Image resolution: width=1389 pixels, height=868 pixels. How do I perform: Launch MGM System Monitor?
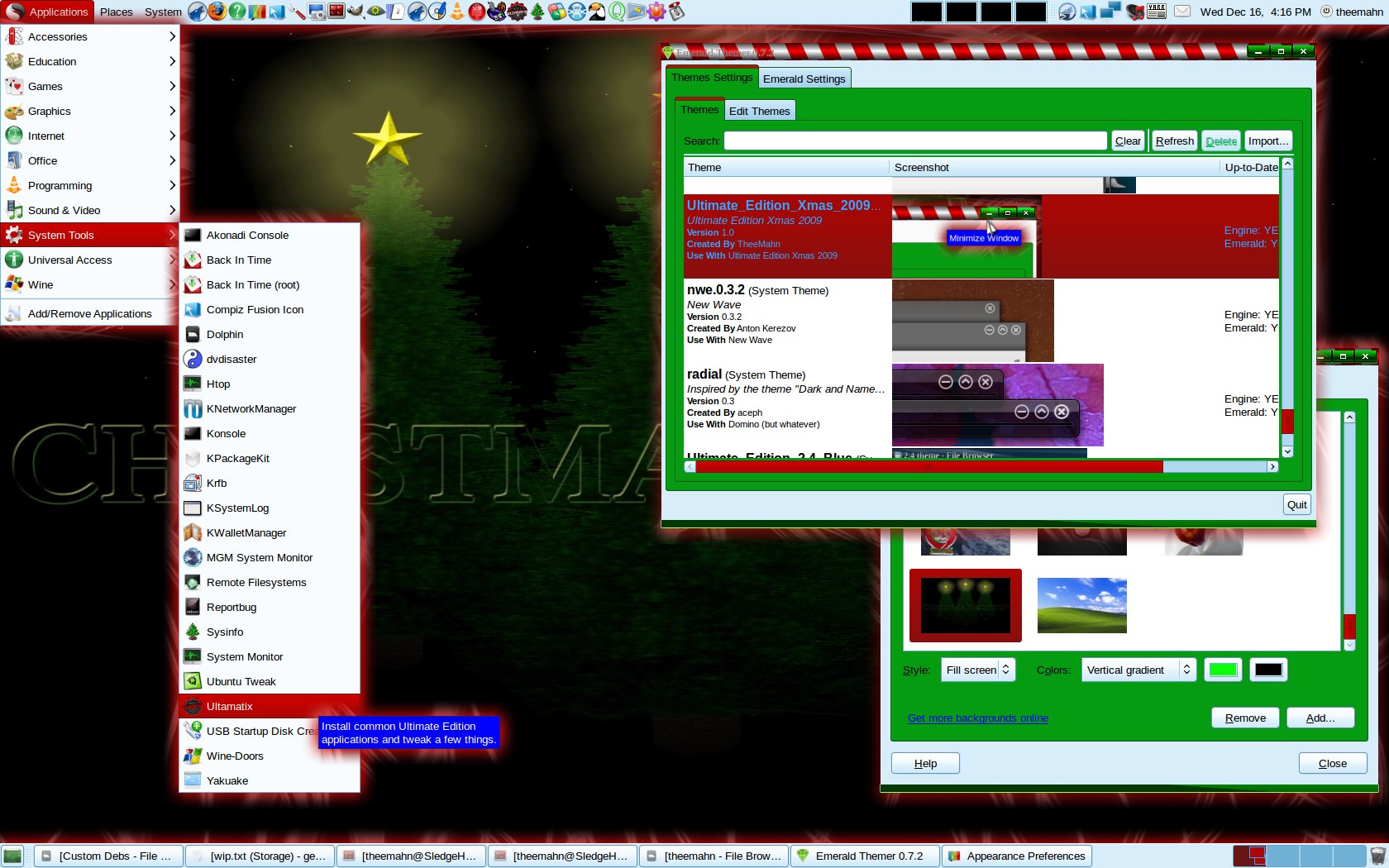270,557
